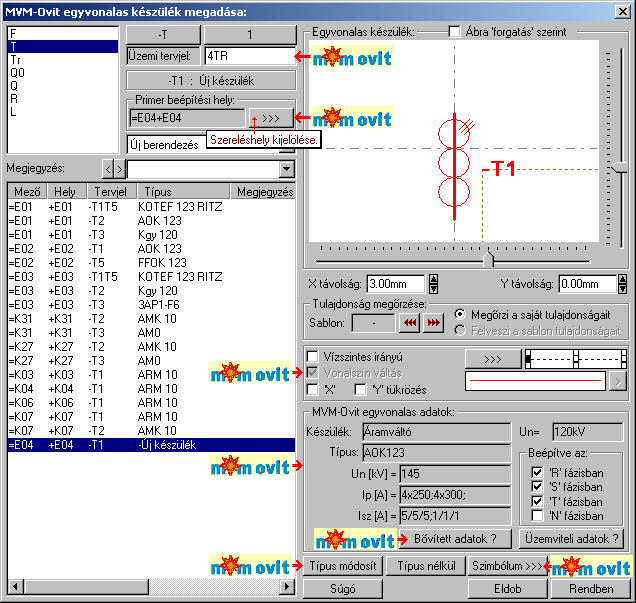
Task: Select row =E02 -T5 FFOK 123
Action: coord(151,263)
